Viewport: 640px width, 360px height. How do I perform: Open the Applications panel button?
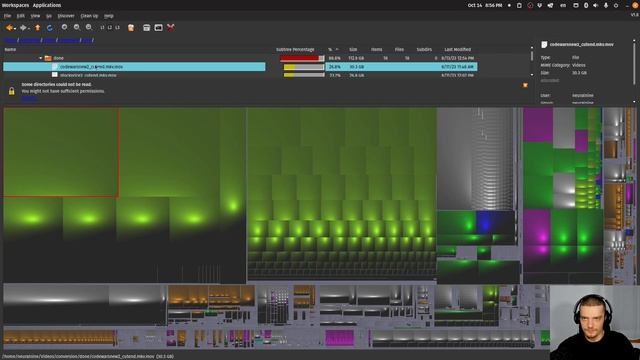tap(47, 5)
